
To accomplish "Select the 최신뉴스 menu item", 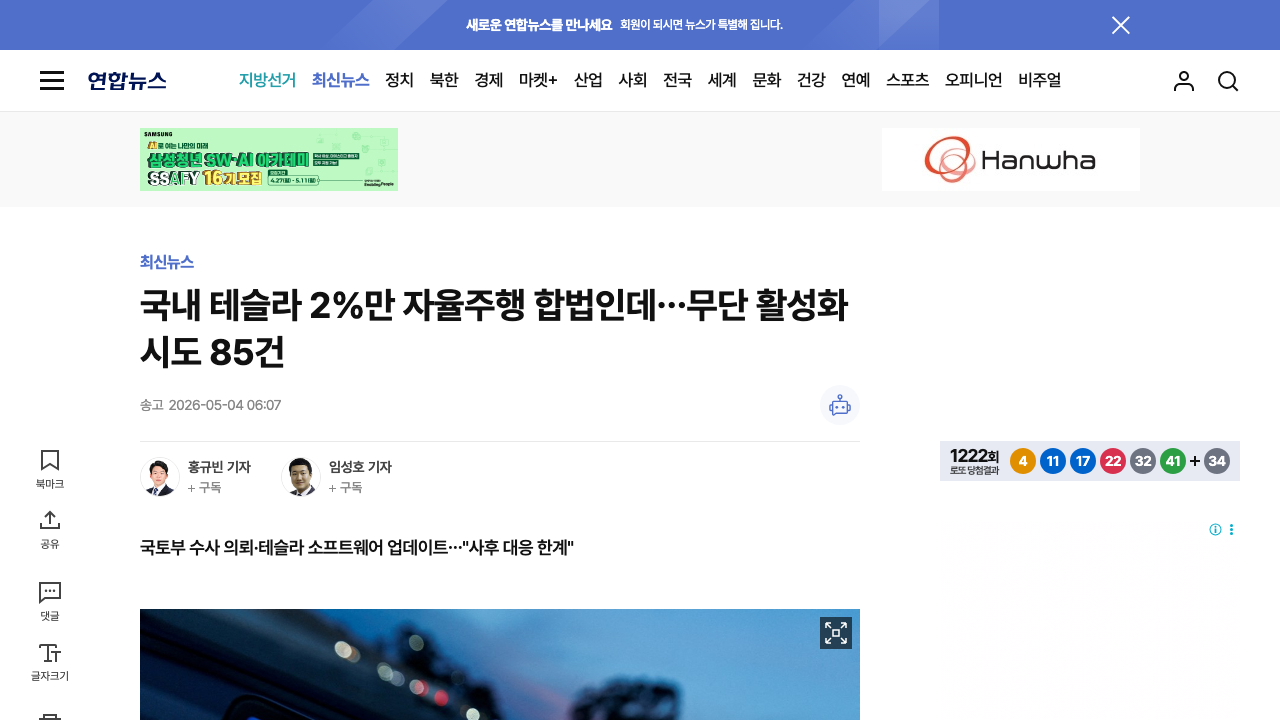I will point(341,80).
